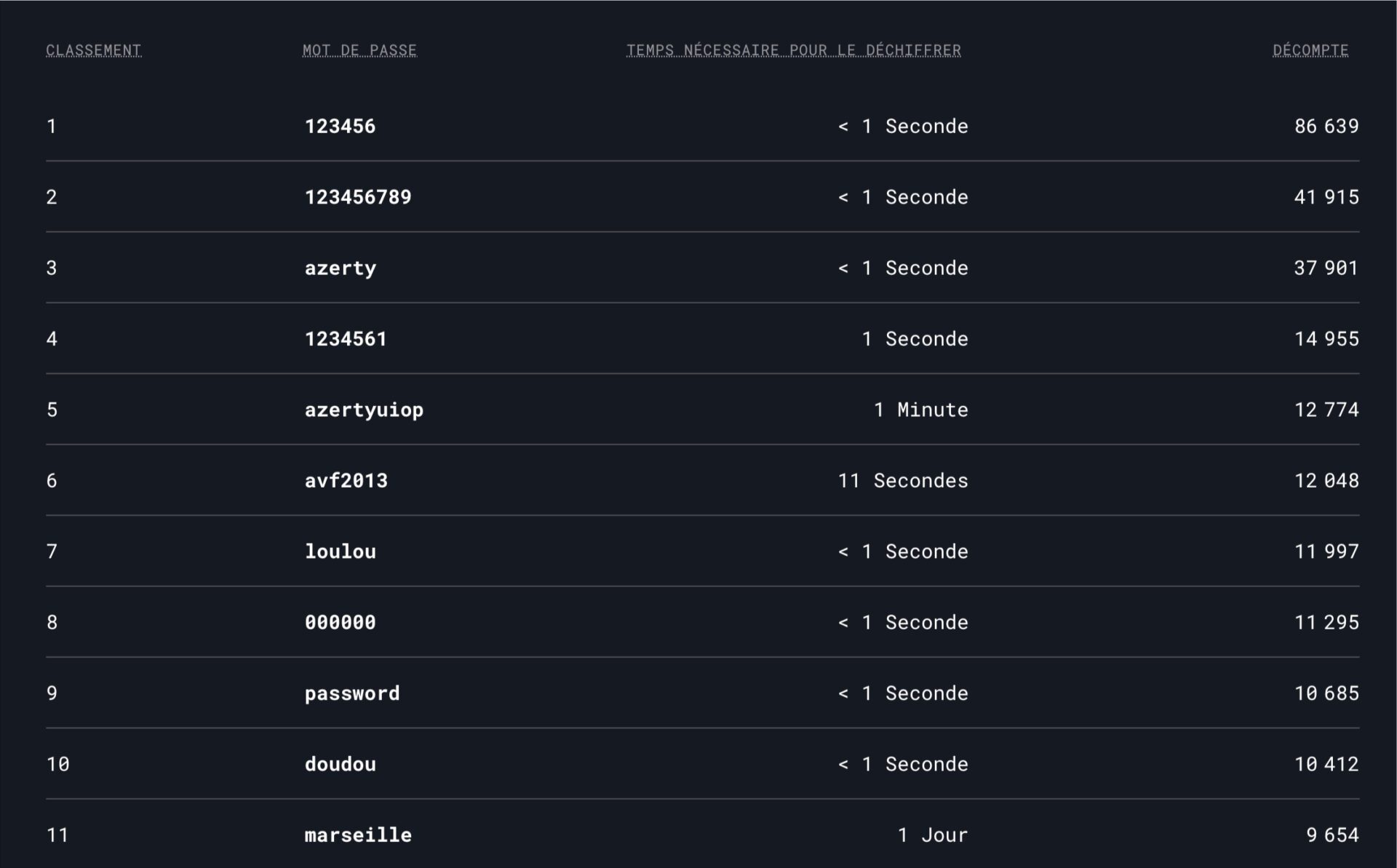Viewport: 1397px width, 868px height.
Task: Sort by the CLASSEMENT column header
Action: click(93, 50)
